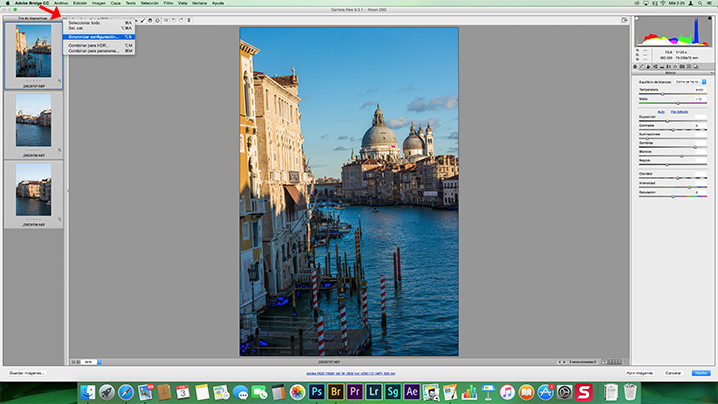Open App Store from the Dock
Screen dimensions: 718x404
pyautogui.click(x=545, y=392)
